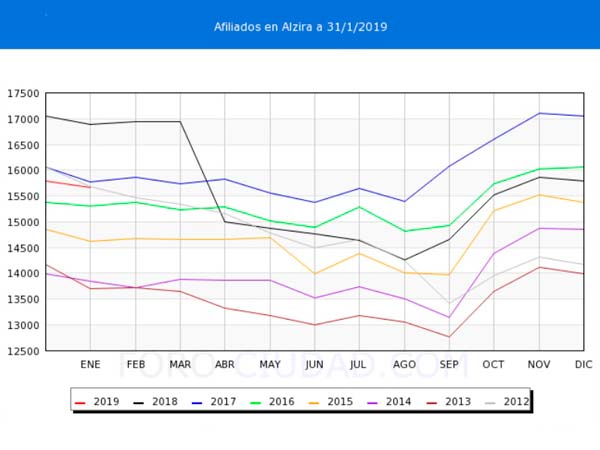Click the 15500 y-axis value

(23, 197)
